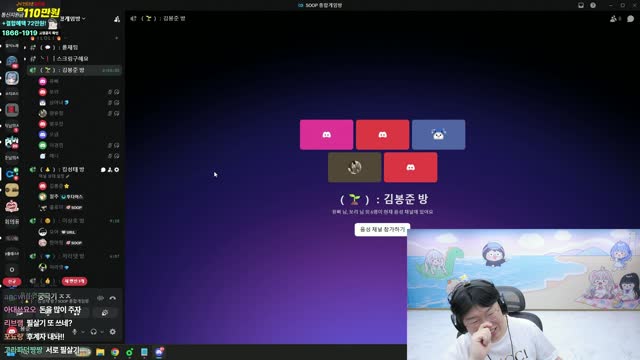The image size is (640, 360).
Task: Click the brown participant tile with photo avatar
Action: [x=355, y=167]
